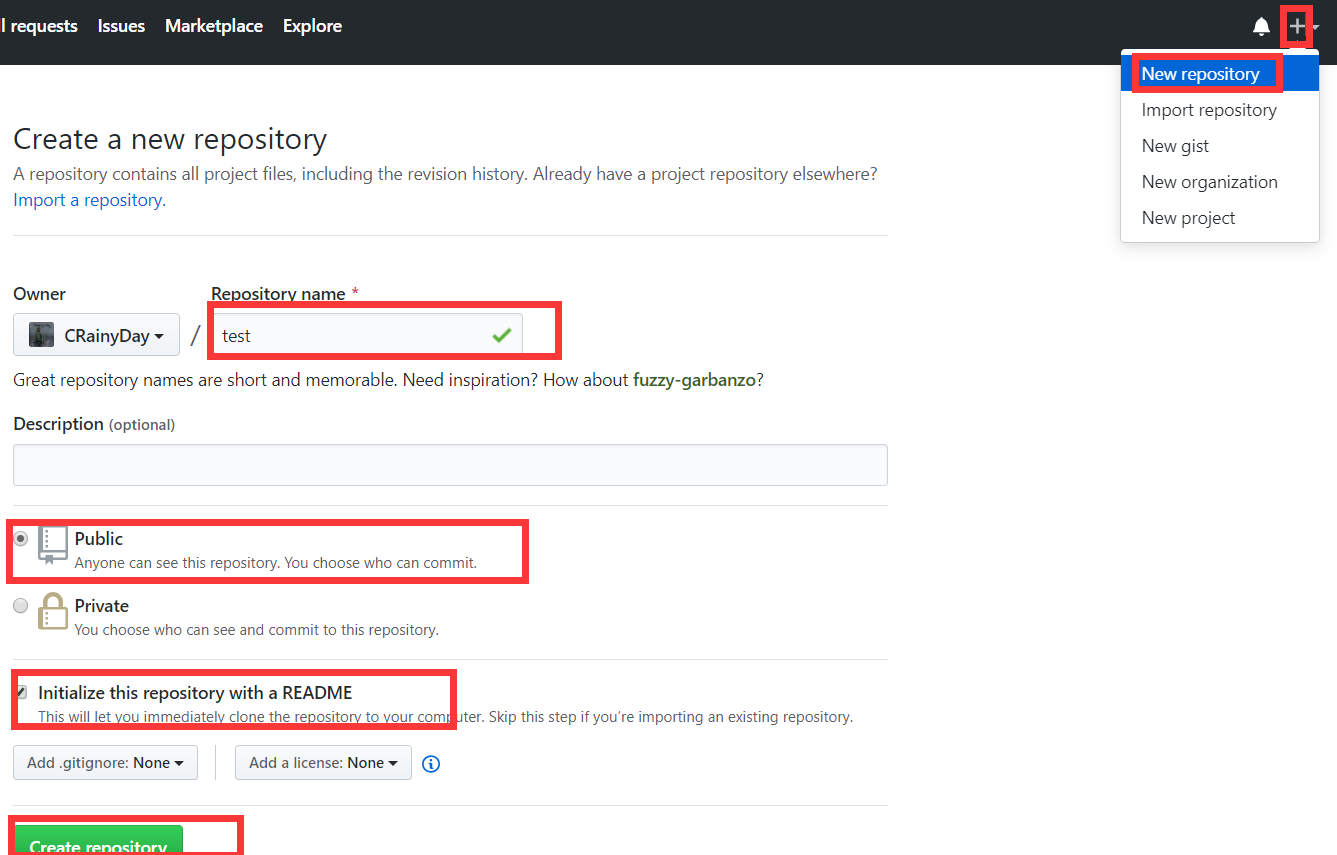
Task: Open the Add a license dropdown
Action: click(x=322, y=762)
